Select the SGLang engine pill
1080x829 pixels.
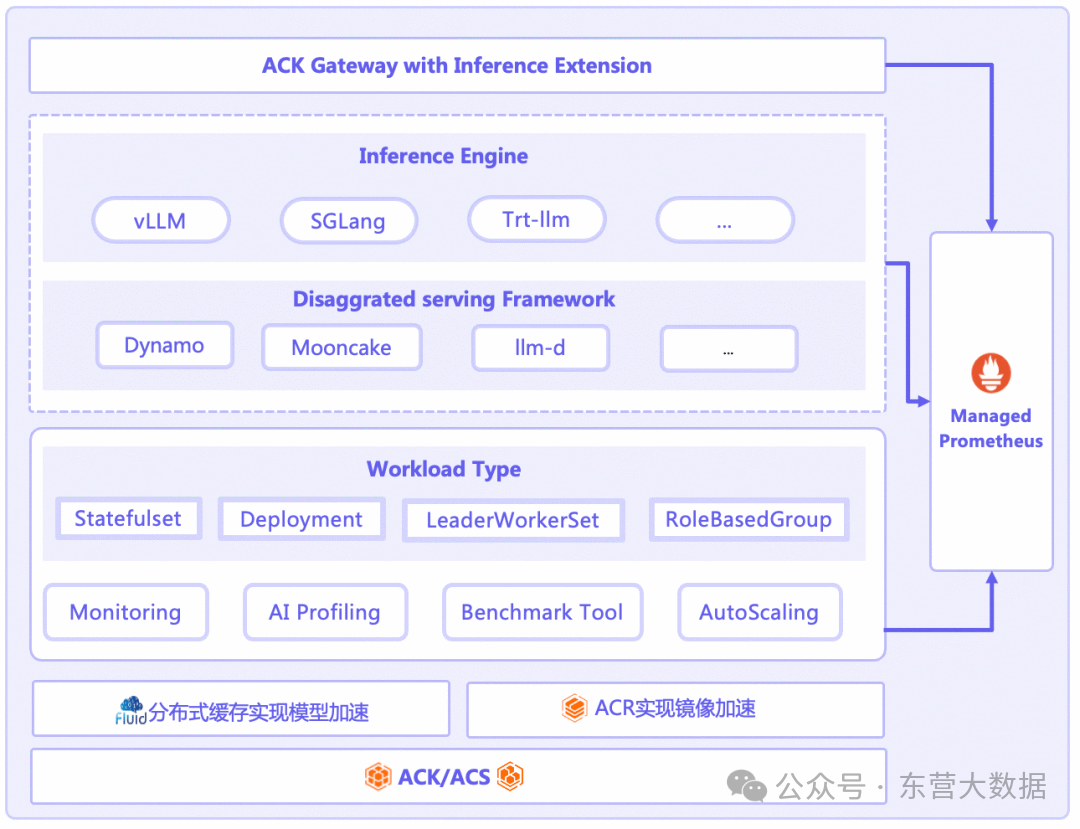coord(349,221)
